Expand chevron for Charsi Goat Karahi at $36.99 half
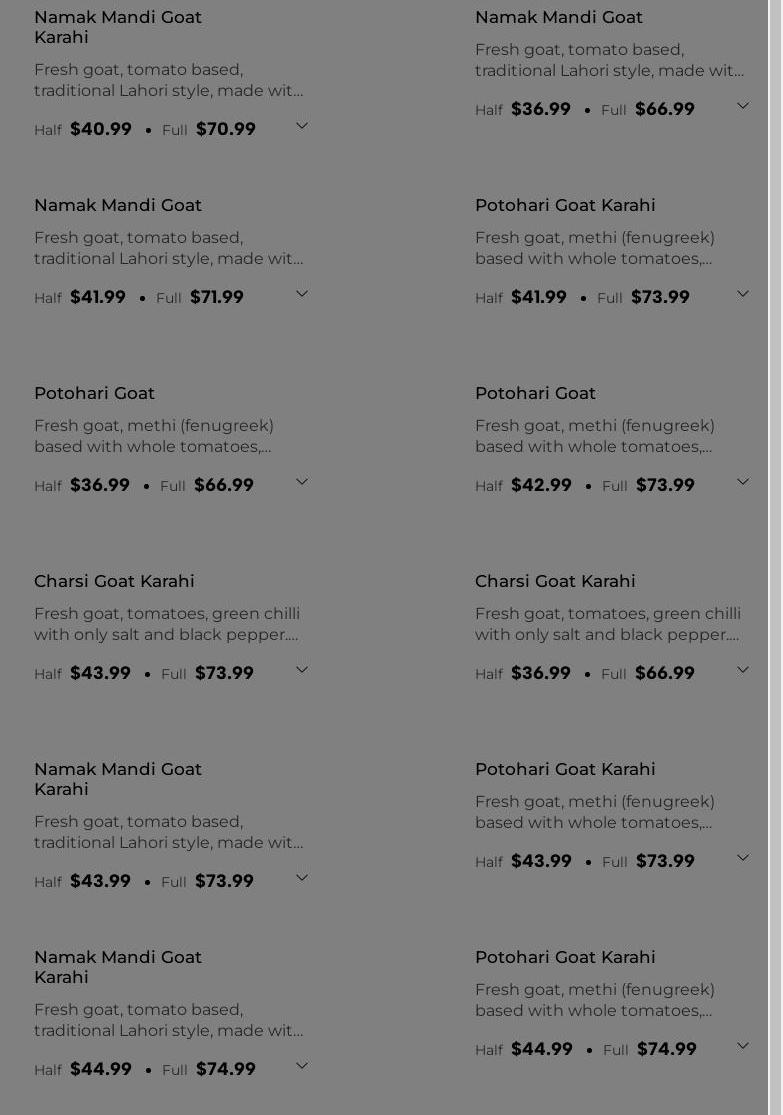Viewport: 783px width, 1115px height. 742,670
